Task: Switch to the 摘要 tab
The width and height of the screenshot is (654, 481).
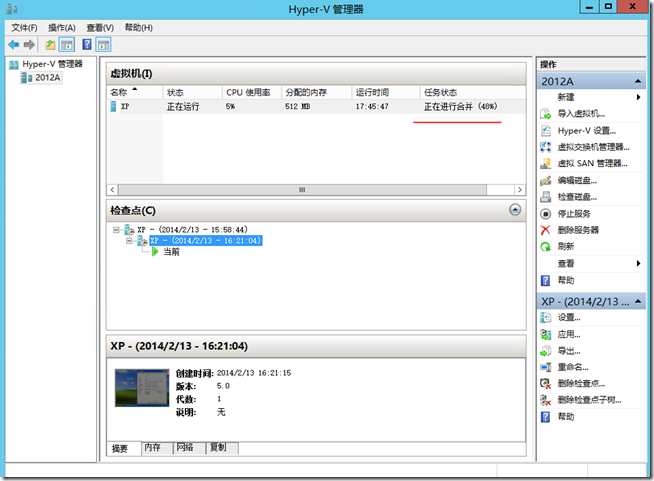Action: [x=120, y=449]
